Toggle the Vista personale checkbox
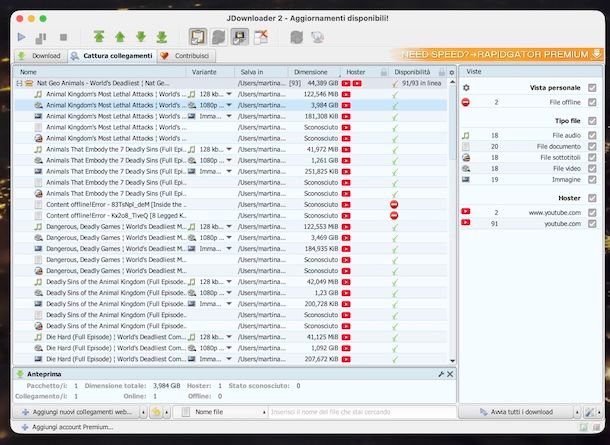This screenshot has height=445, width=610. [592, 88]
